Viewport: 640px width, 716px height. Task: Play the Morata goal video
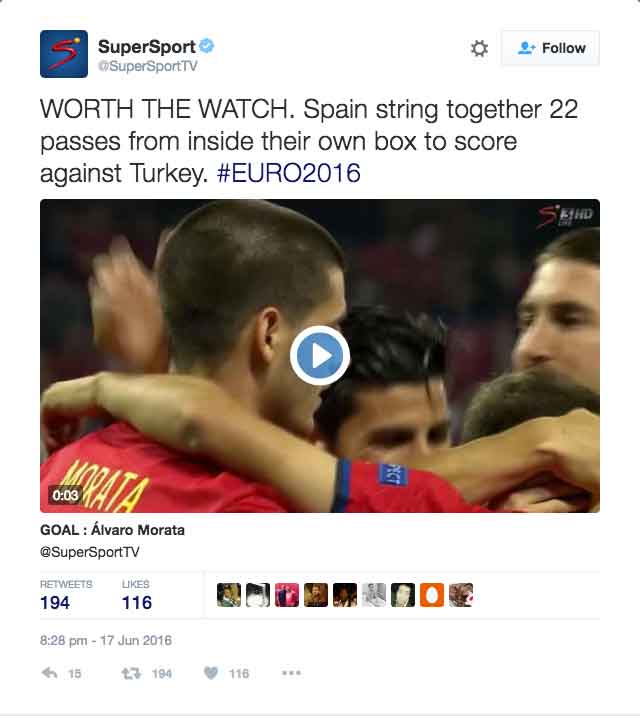[320, 355]
